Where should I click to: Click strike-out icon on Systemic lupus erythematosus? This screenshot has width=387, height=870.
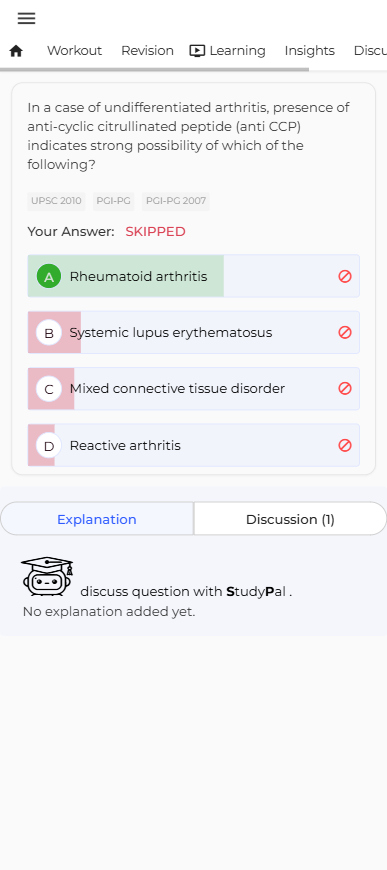tap(345, 332)
